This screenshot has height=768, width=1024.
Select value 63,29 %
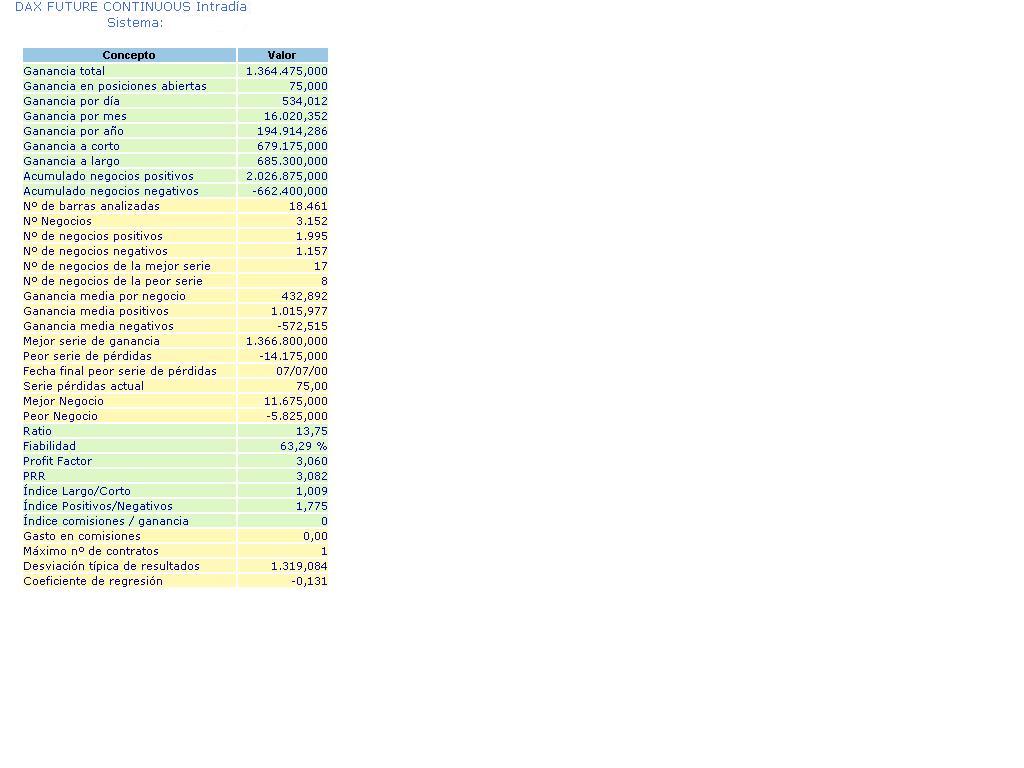point(304,447)
